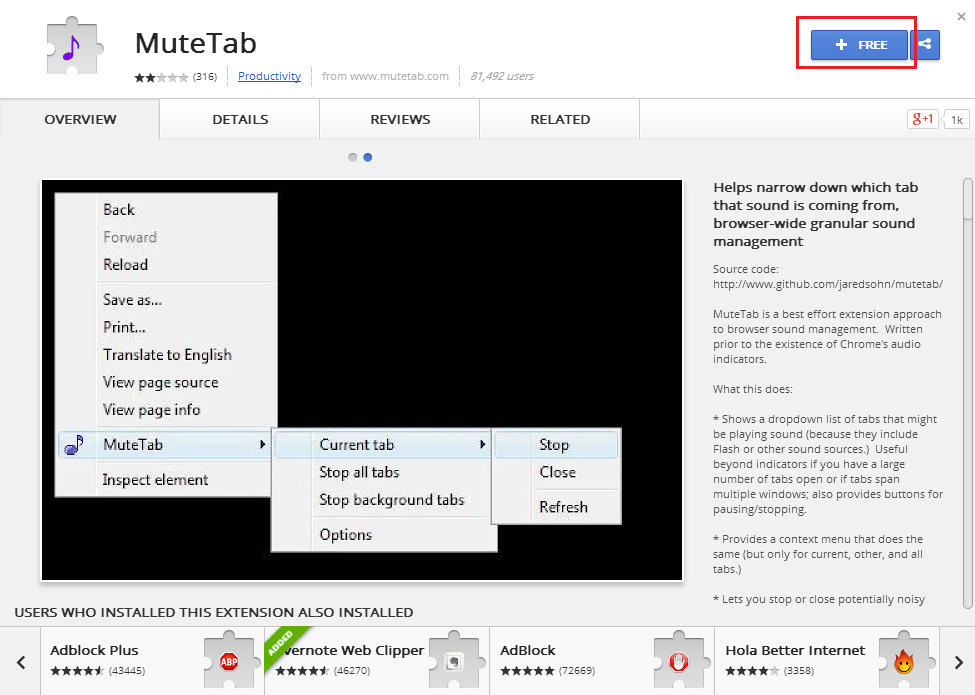Click the context menu screenshot preview
The image size is (975, 695).
[362, 380]
